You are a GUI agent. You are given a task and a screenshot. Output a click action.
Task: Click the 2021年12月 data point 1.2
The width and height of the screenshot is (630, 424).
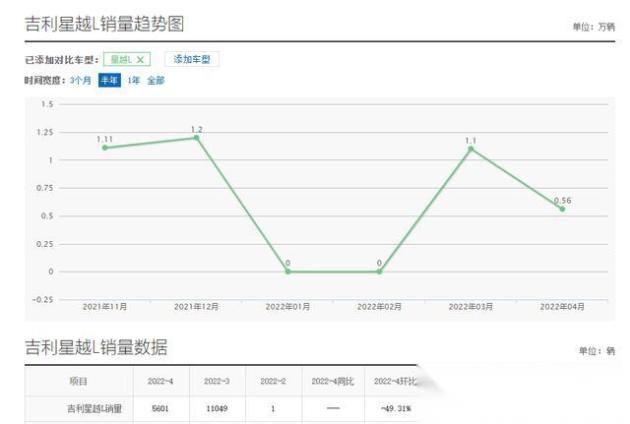196,138
